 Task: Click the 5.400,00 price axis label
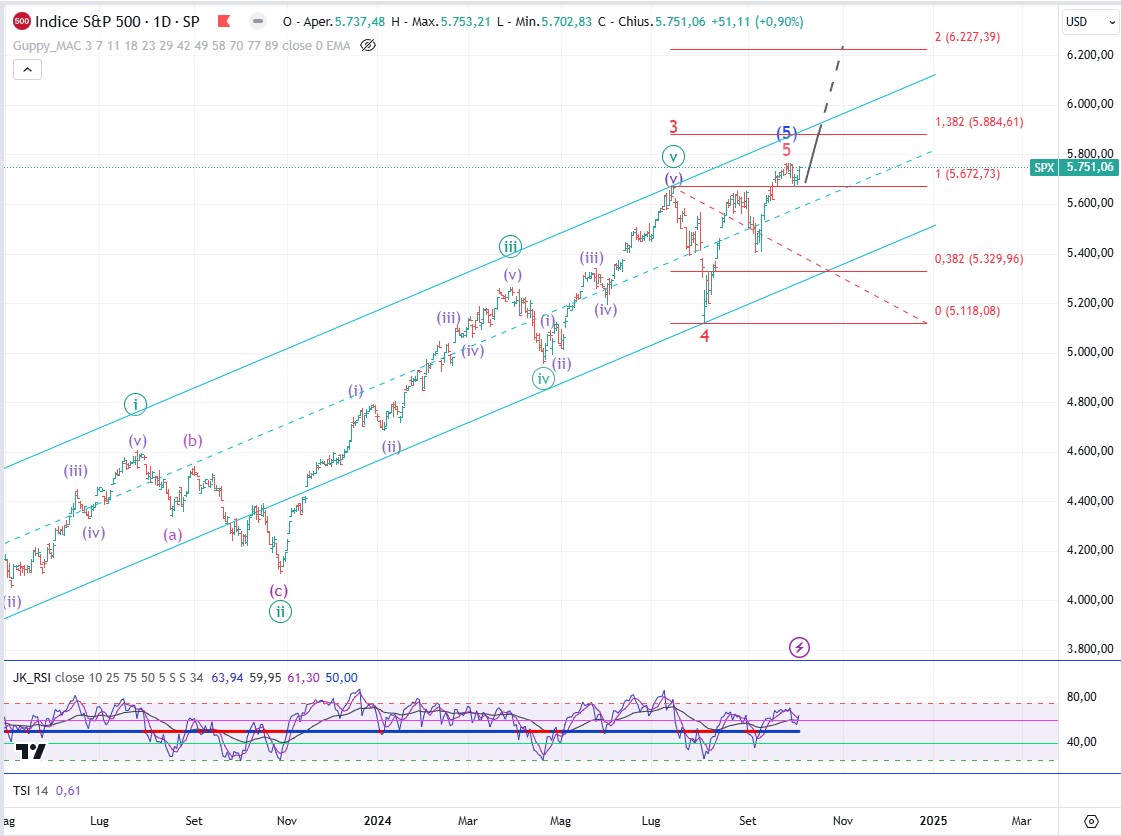tap(1090, 252)
